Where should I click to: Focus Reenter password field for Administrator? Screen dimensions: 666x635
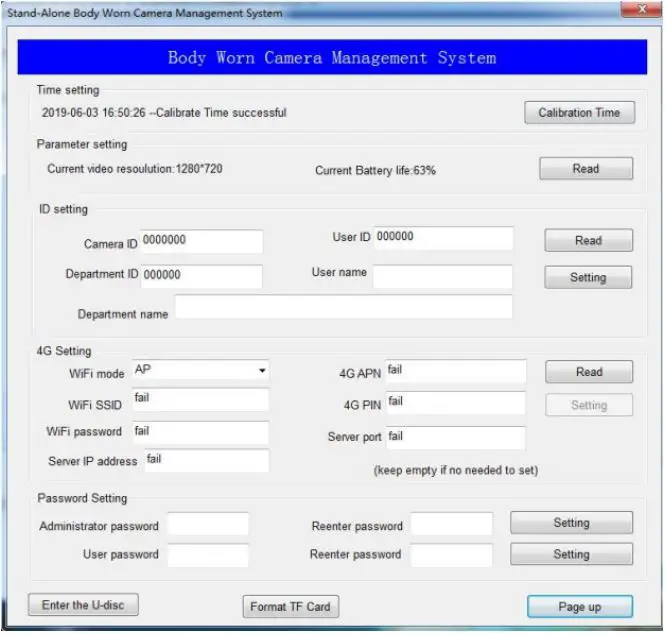pyautogui.click(x=452, y=524)
